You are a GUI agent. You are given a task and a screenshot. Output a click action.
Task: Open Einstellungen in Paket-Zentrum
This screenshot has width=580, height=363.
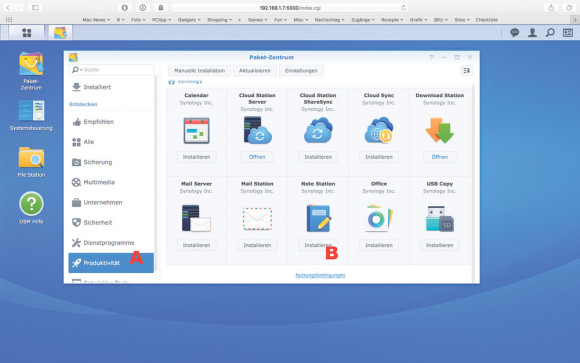(x=301, y=71)
